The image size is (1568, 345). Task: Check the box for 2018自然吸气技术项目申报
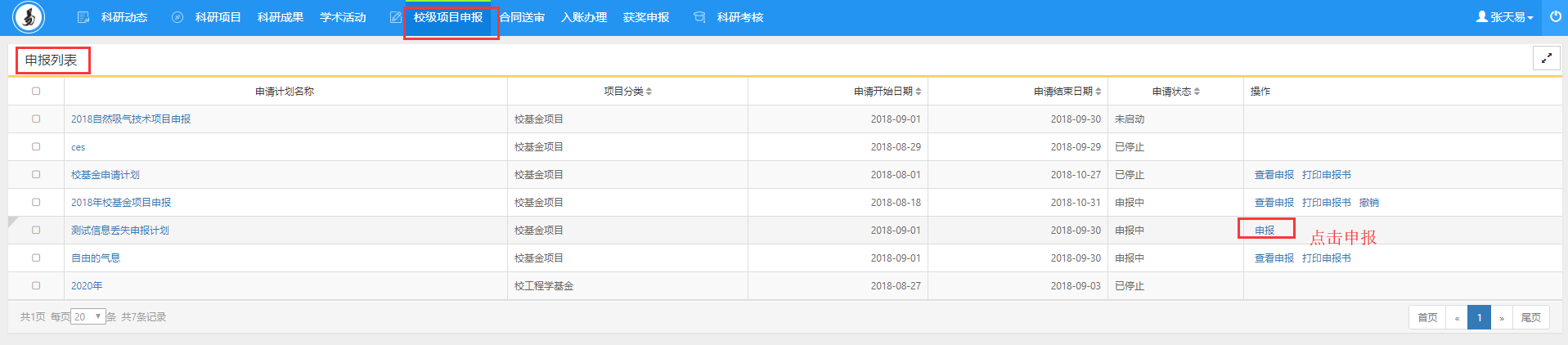coord(36,119)
